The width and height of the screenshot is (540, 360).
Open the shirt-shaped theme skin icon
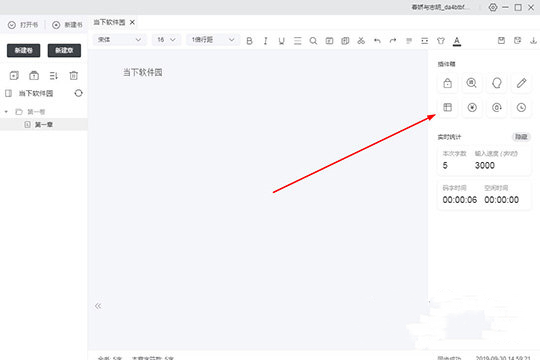pyautogui.click(x=440, y=41)
